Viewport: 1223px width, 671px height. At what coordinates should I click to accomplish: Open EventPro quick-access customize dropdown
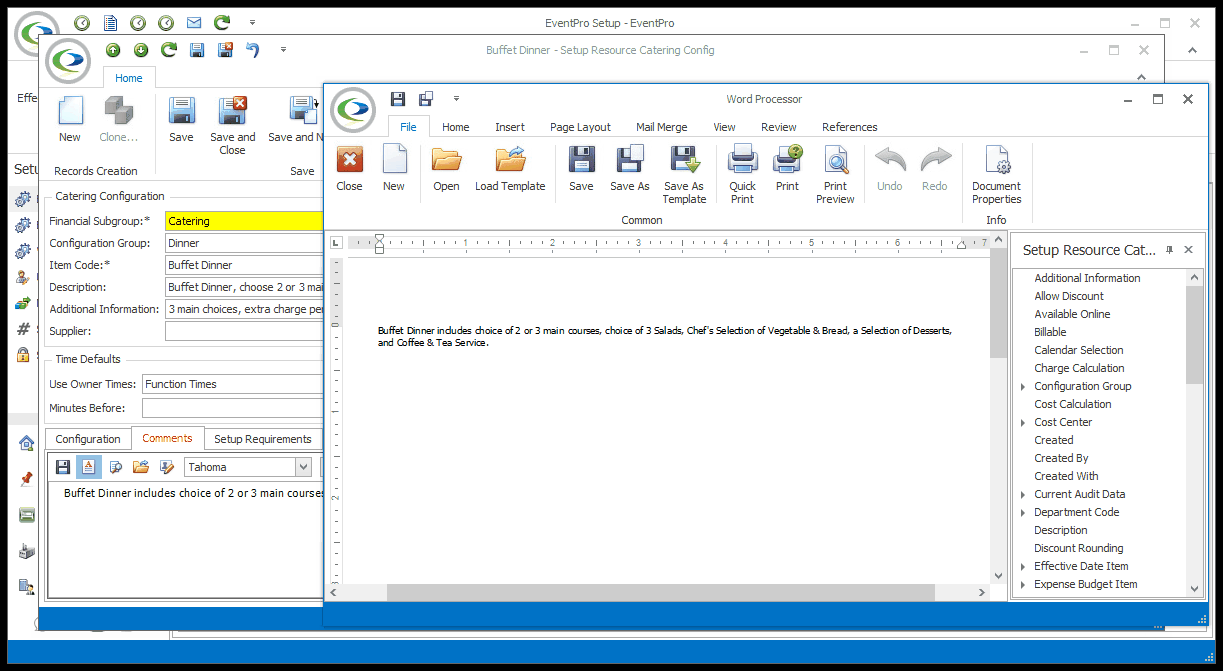tap(252, 22)
